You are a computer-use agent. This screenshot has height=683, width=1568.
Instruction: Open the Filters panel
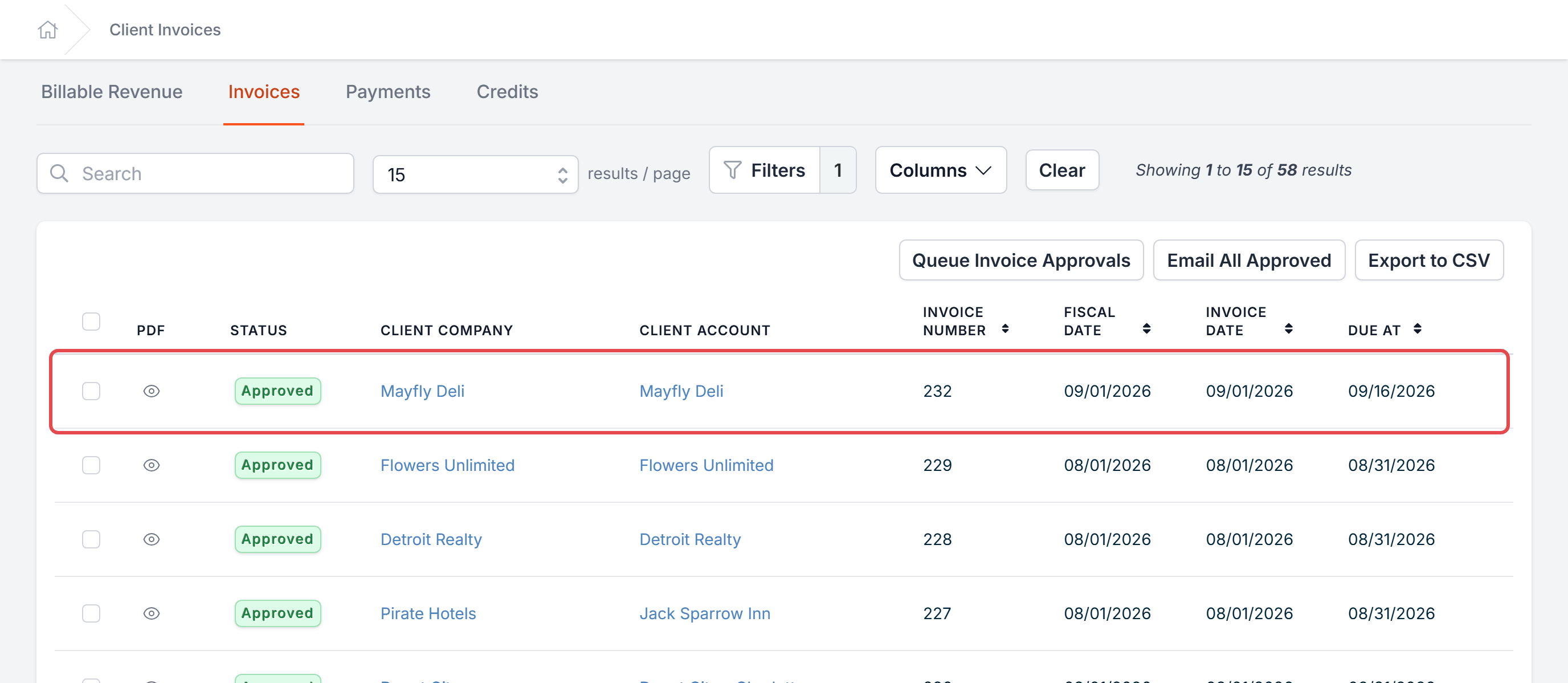point(765,170)
